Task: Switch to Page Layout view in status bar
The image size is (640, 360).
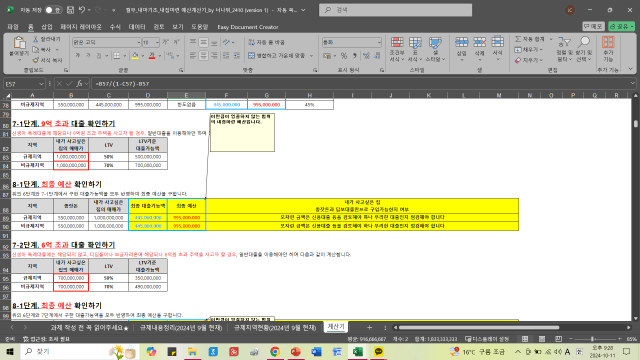Action: [542, 339]
